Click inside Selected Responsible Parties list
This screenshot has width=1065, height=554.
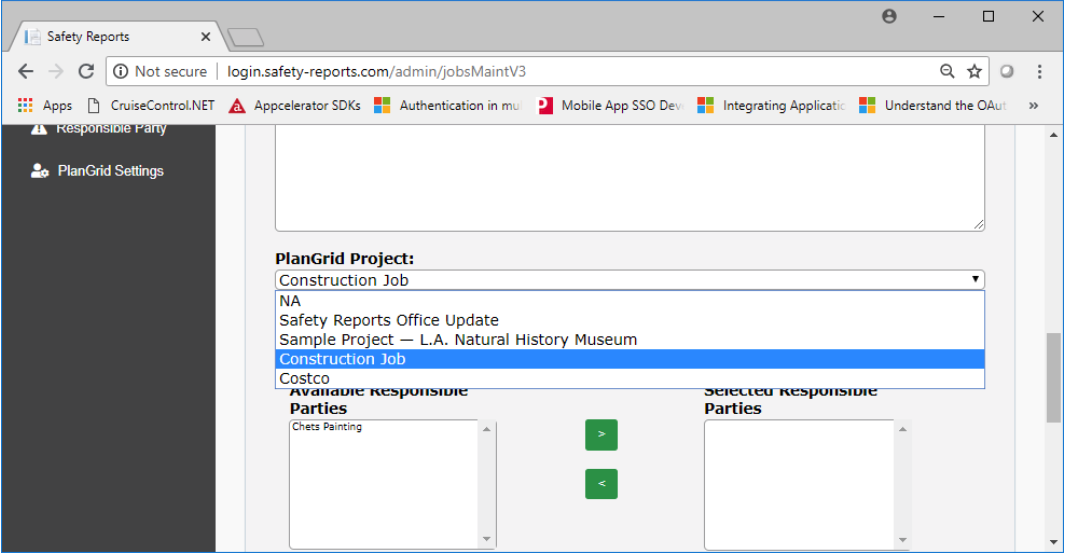coord(799,484)
